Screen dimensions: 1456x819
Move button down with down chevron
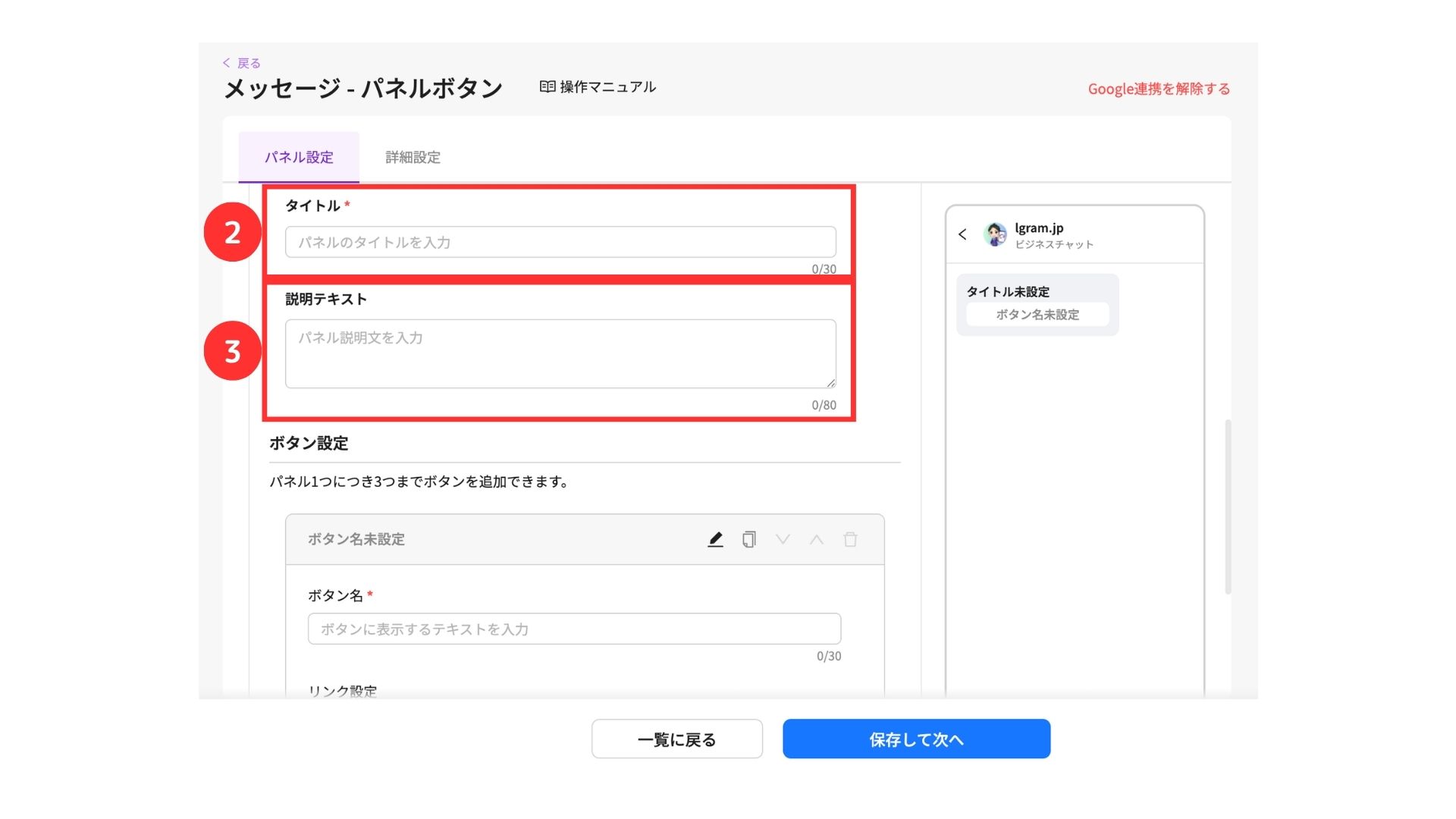point(783,539)
